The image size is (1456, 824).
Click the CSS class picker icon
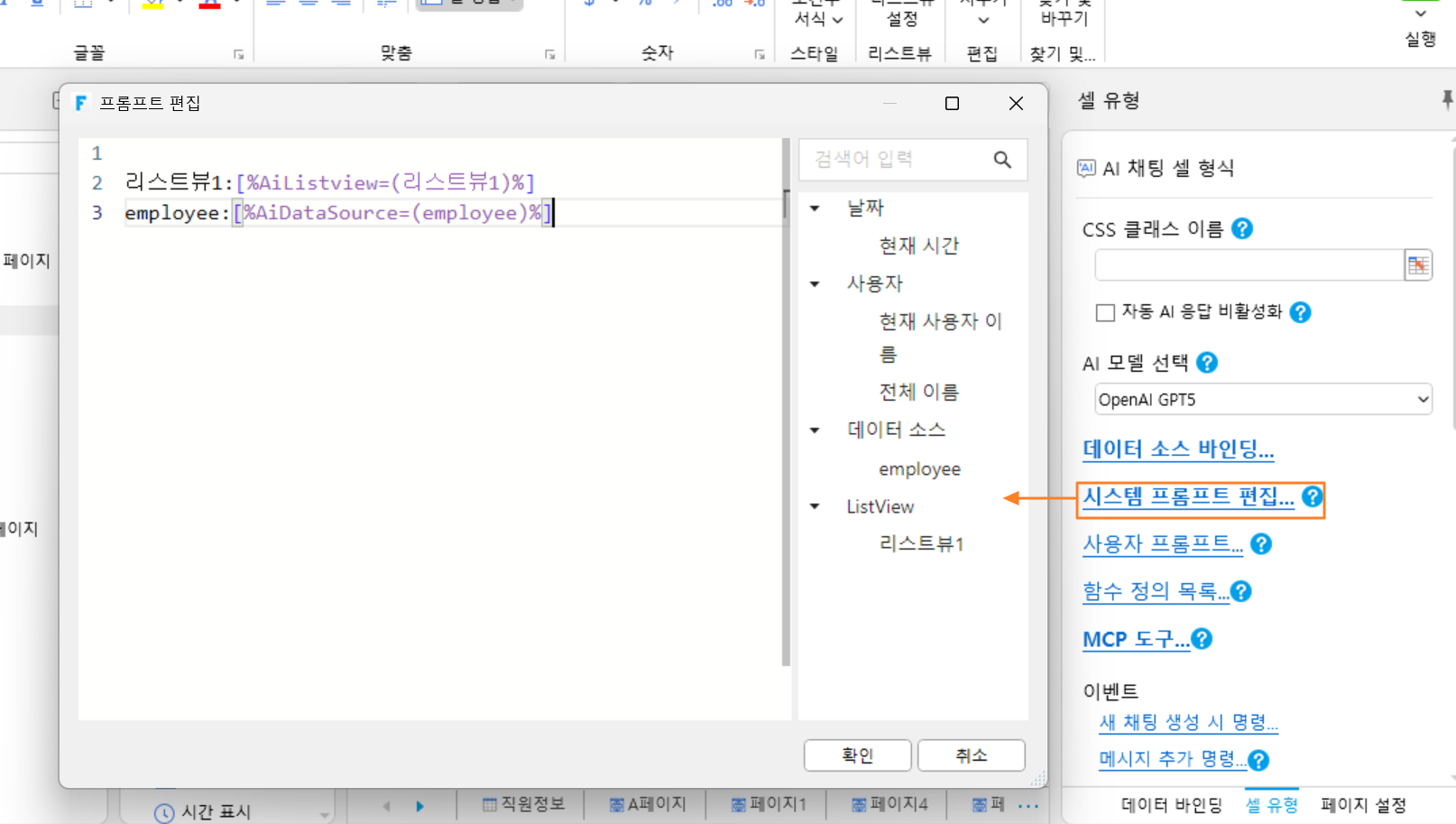(1418, 265)
